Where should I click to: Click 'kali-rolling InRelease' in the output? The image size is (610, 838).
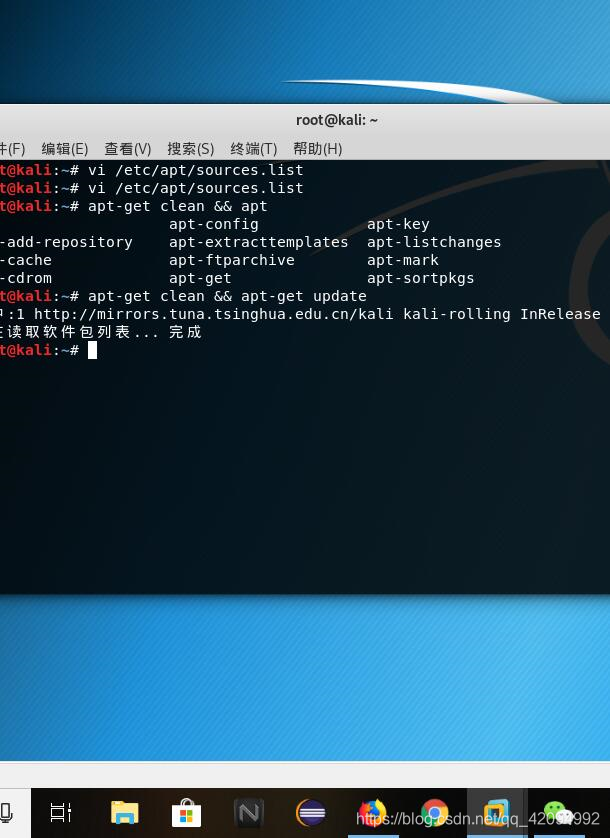(x=502, y=314)
